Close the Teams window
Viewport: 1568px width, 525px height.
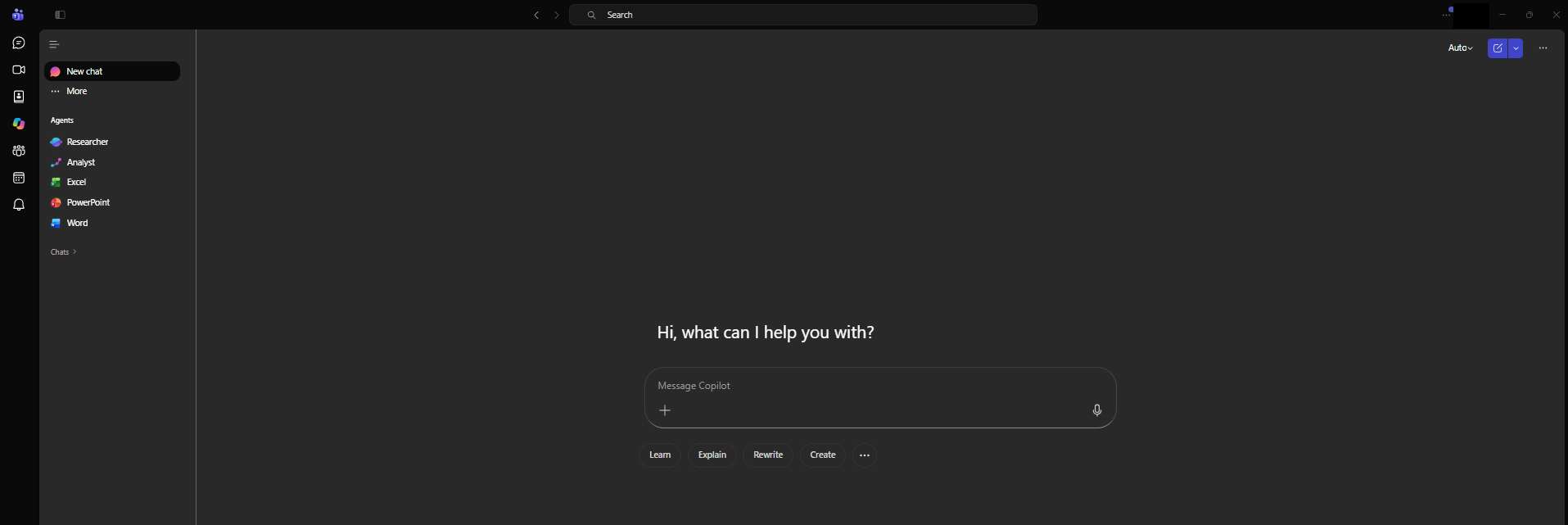[1556, 15]
